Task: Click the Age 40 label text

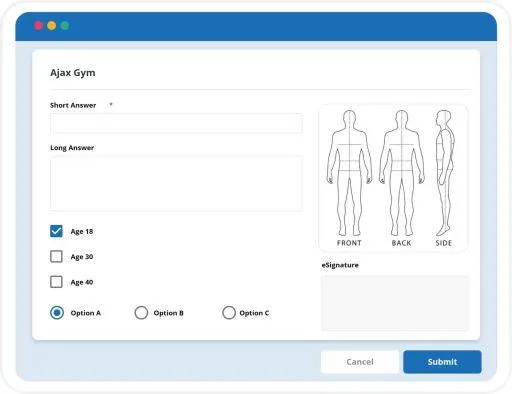Action: [82, 282]
